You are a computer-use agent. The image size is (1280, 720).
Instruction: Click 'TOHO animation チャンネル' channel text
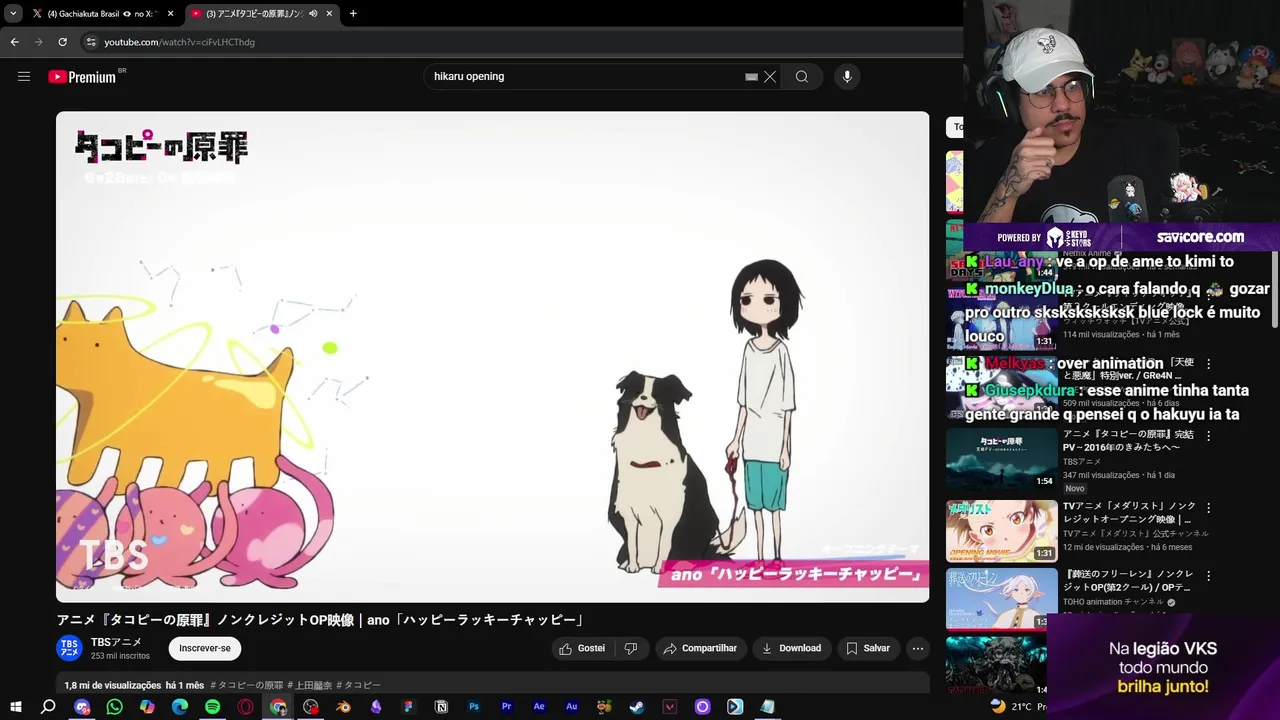pyautogui.click(x=1113, y=602)
